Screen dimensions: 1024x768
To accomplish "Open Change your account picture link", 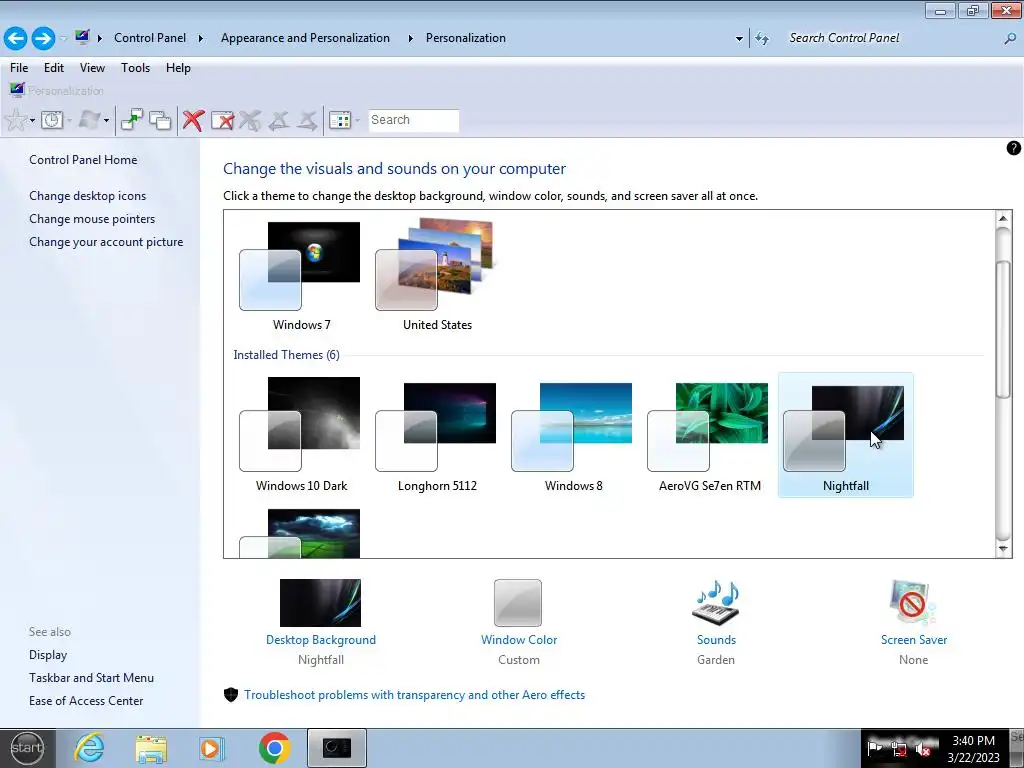I will coord(106,242).
